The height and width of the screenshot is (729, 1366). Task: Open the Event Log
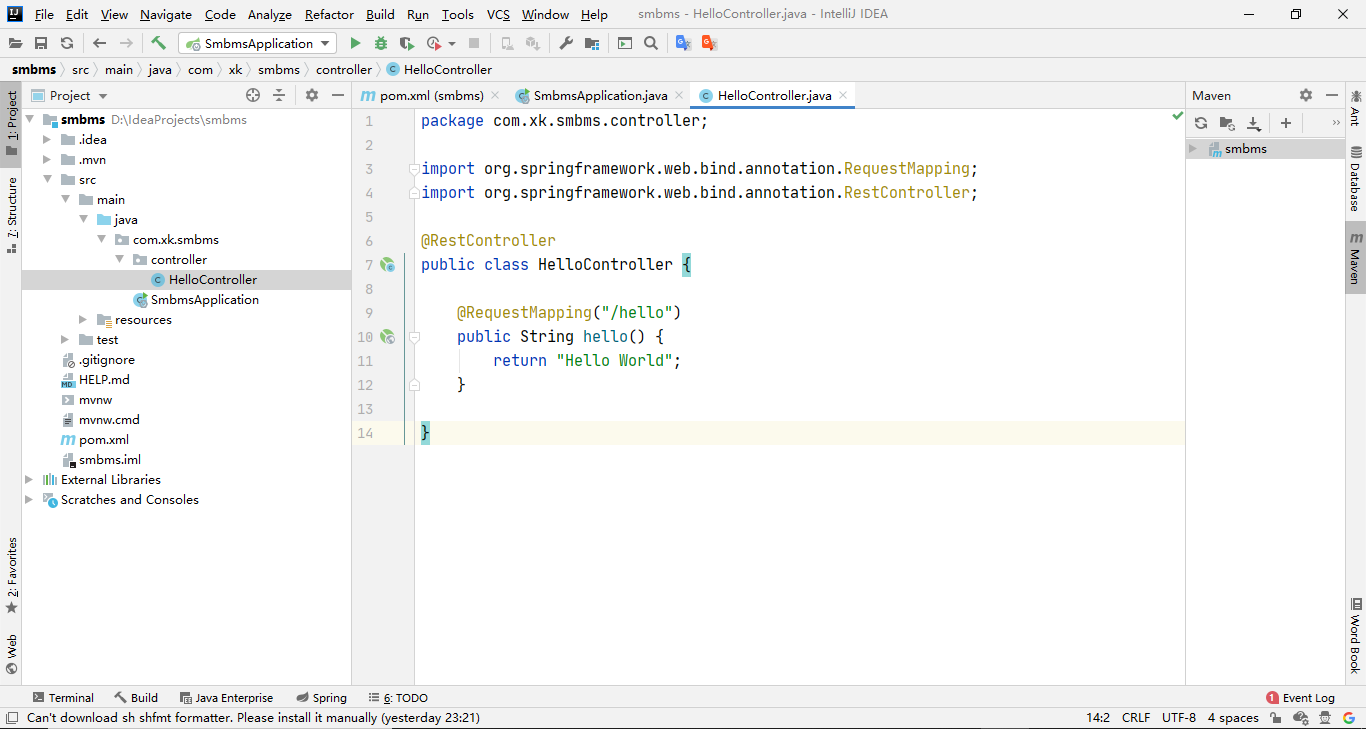[x=1300, y=698]
